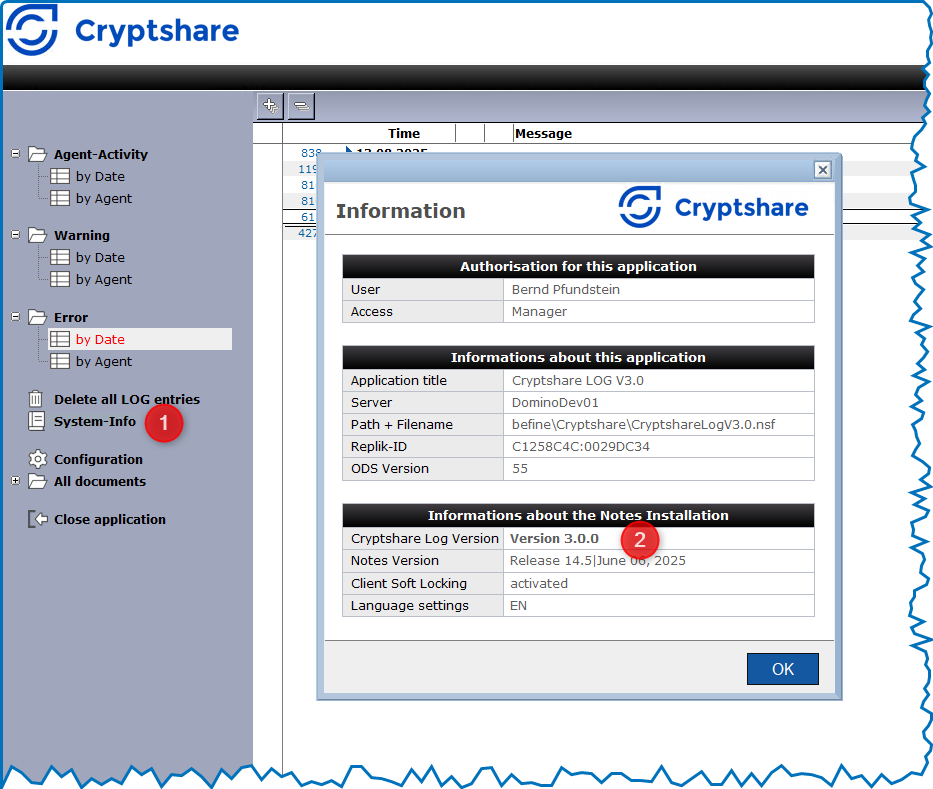Collapse the Error tree node
The height and width of the screenshot is (789, 933).
(15, 317)
